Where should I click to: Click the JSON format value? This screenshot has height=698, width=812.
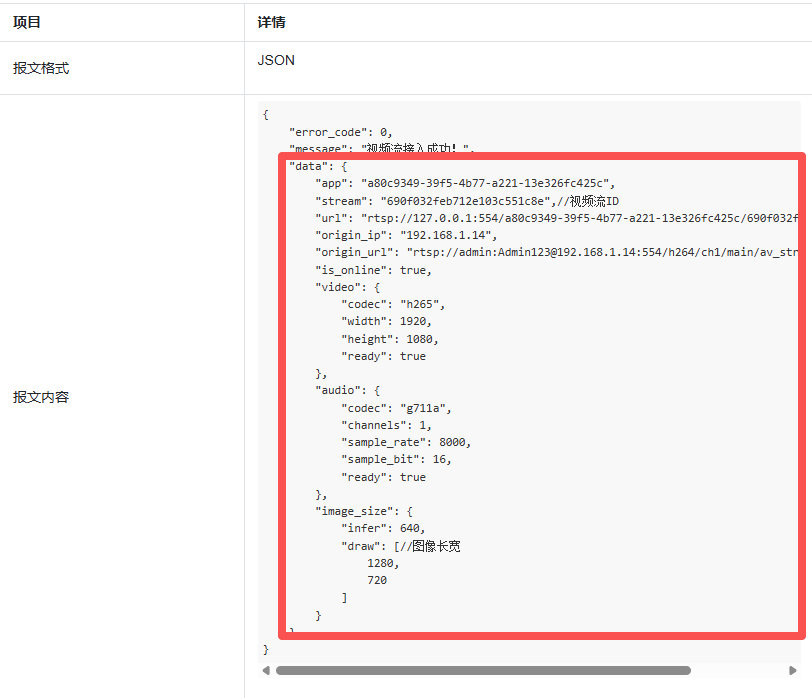[x=276, y=60]
